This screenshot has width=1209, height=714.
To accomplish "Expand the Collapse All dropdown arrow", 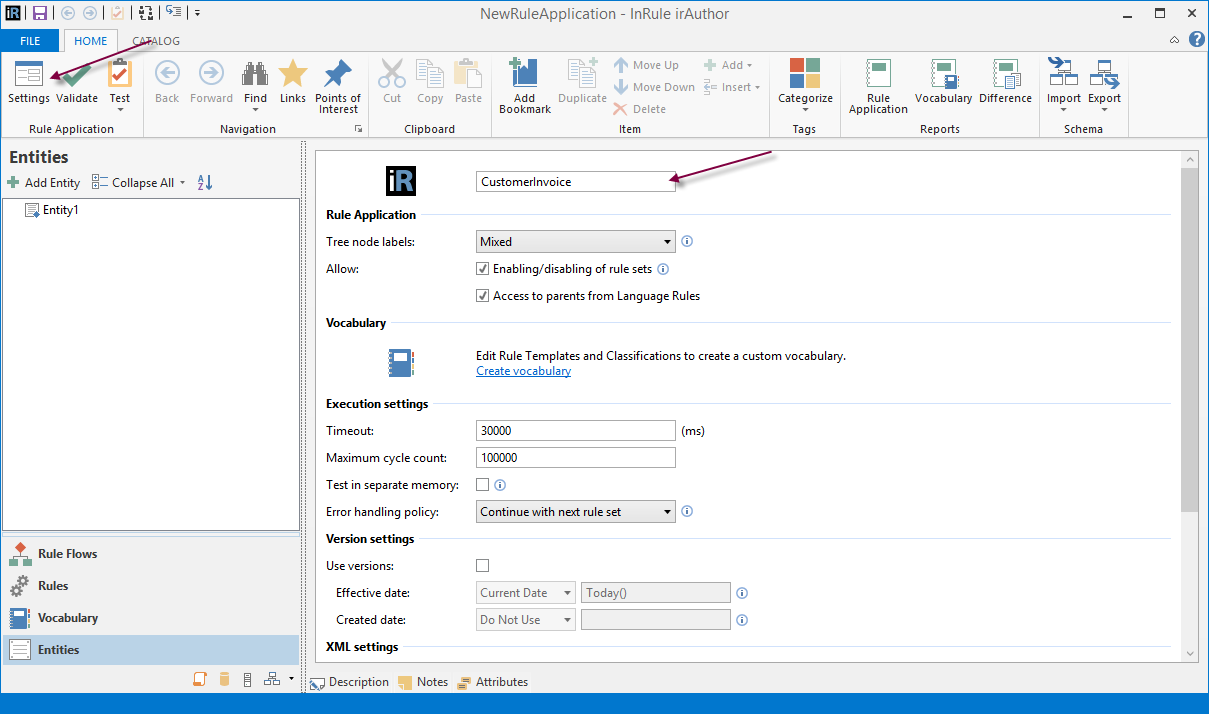I will [x=182, y=183].
